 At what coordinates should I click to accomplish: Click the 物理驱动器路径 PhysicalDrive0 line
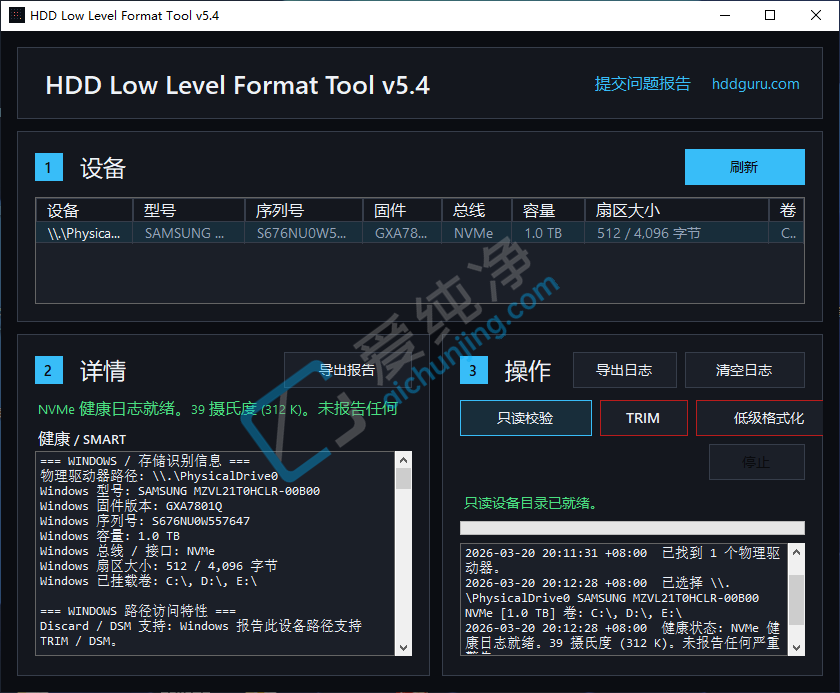[159, 476]
